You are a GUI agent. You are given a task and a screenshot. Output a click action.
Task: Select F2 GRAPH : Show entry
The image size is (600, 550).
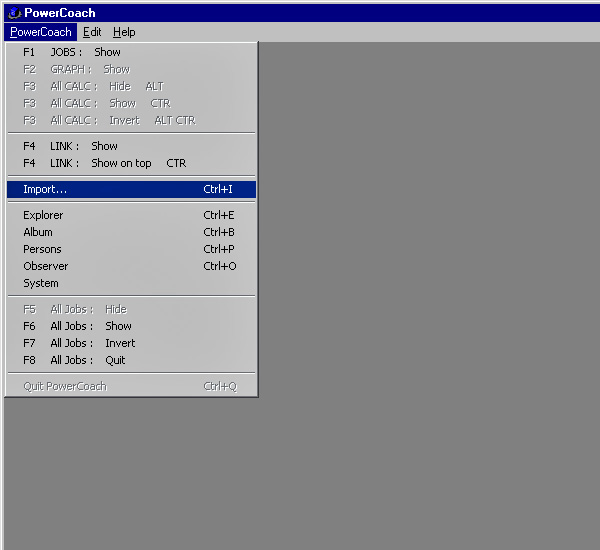click(x=131, y=69)
